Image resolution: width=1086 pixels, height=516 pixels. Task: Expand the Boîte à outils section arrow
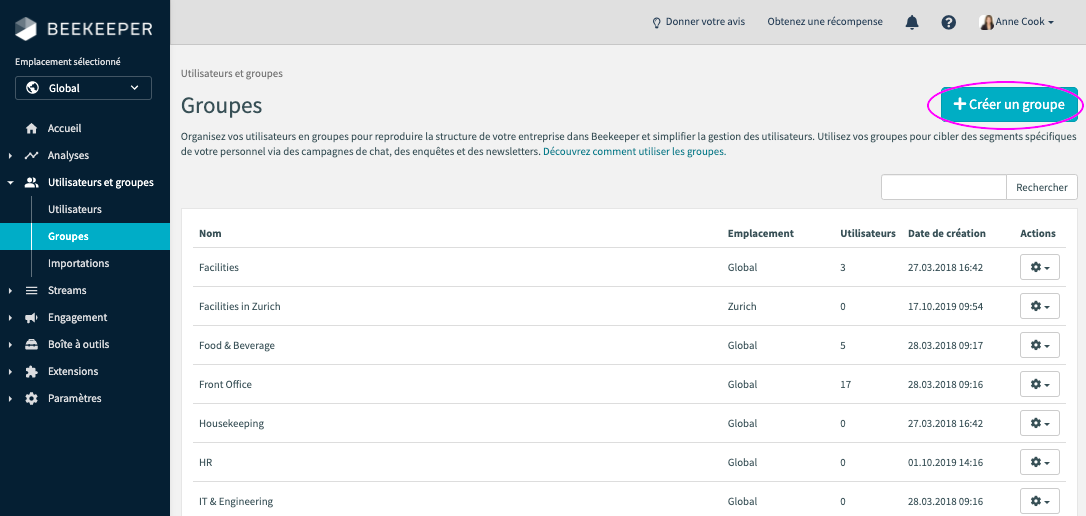[10, 345]
